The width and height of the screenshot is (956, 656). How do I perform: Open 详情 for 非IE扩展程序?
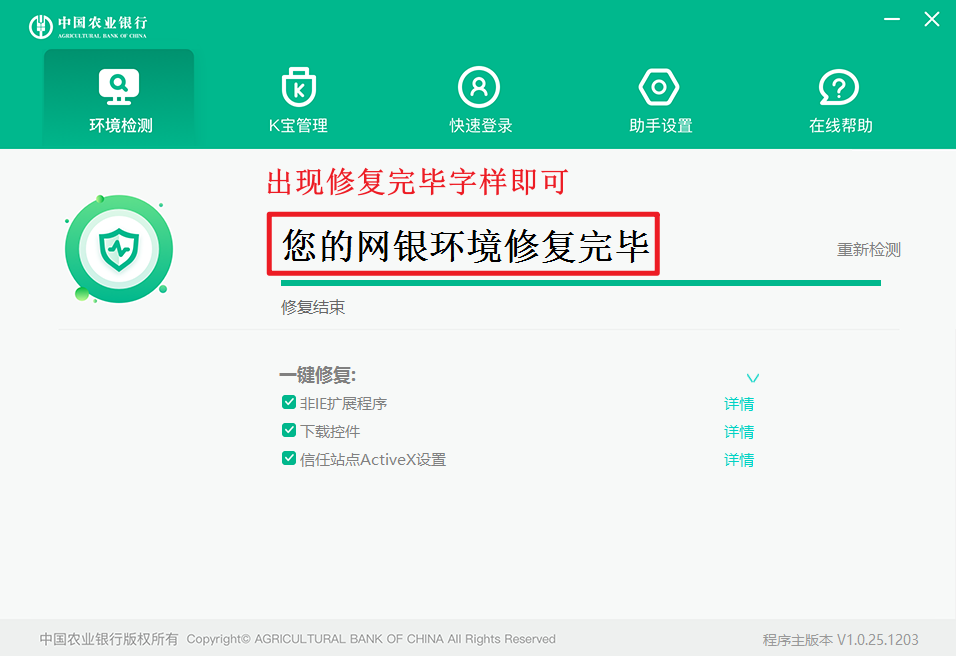pyautogui.click(x=739, y=404)
